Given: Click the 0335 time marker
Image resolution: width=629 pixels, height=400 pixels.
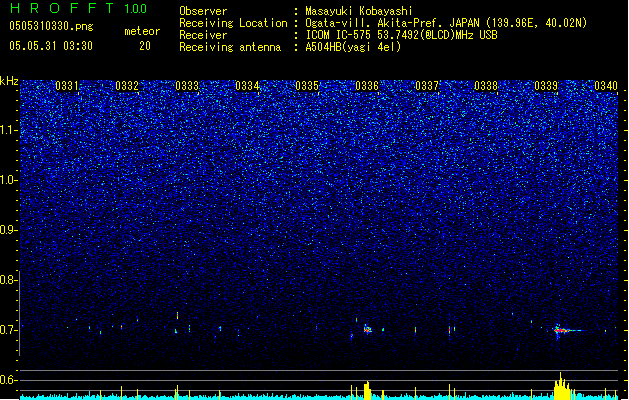Looking at the screenshot, I should 307,86.
